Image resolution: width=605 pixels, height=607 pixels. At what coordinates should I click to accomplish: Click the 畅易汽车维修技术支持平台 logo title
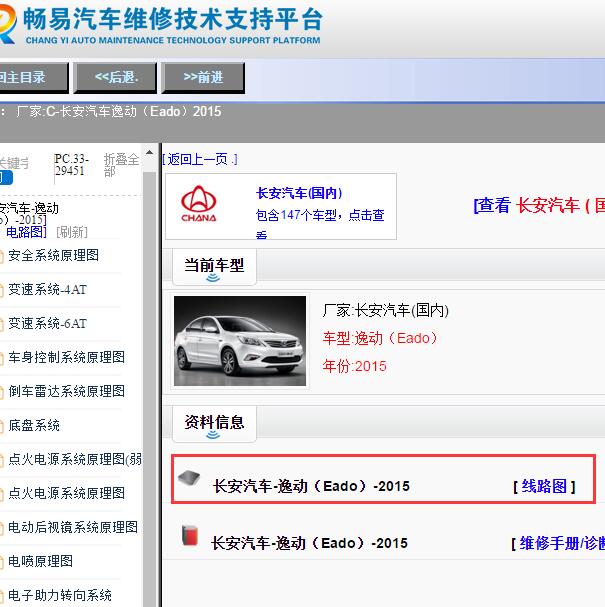(x=173, y=19)
